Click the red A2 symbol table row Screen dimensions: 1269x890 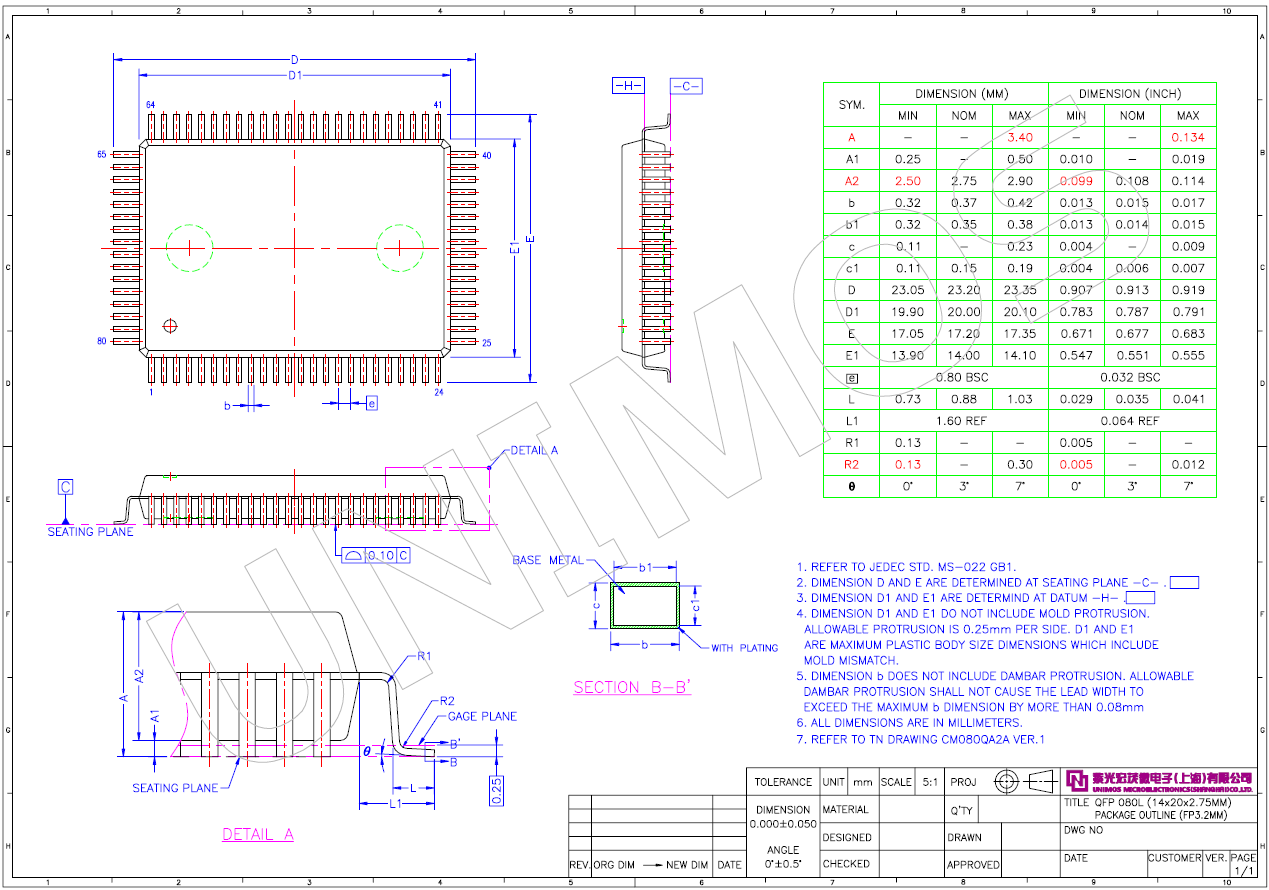[851, 181]
